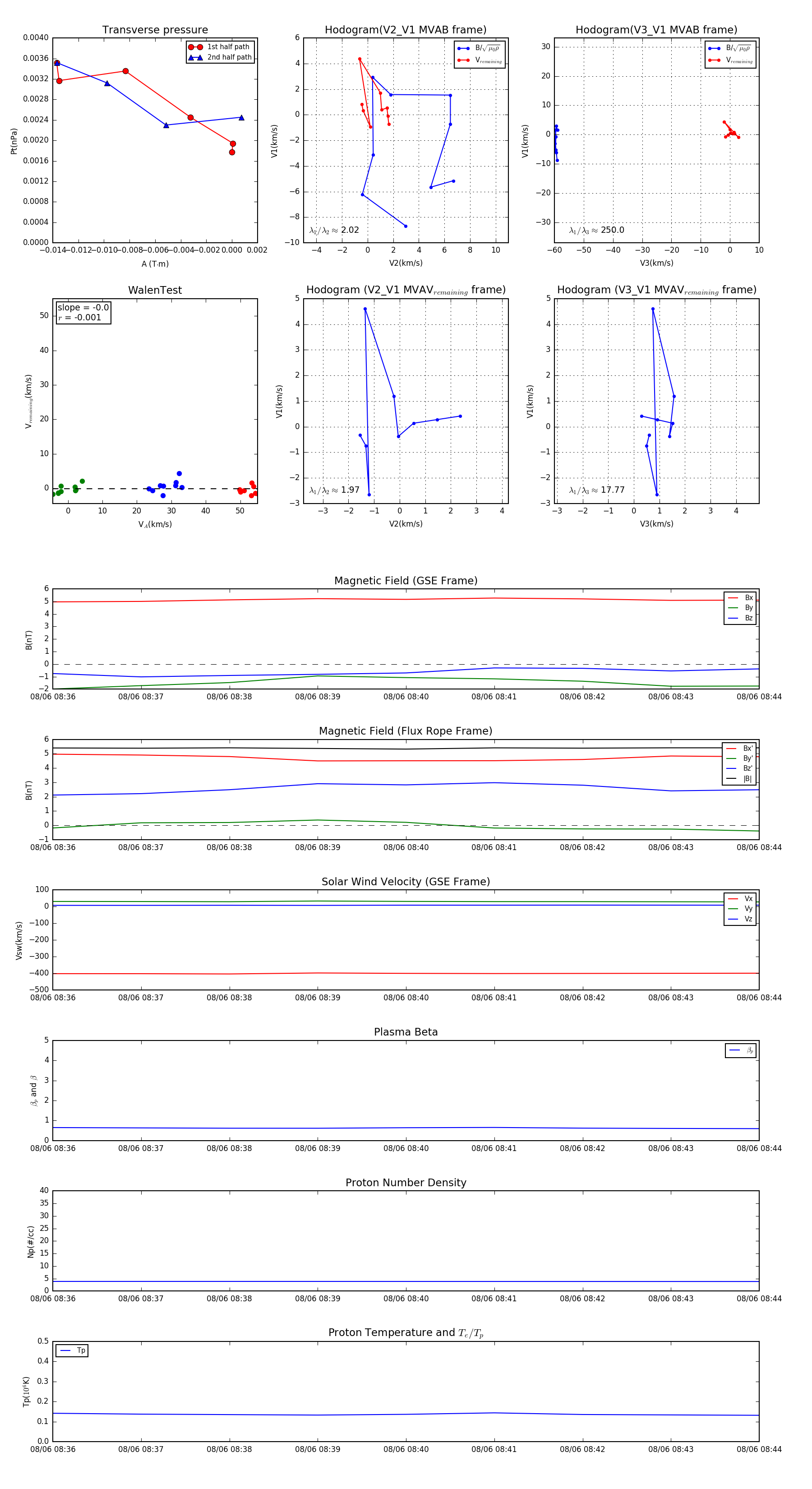Click the λ1/λ2 ≈ 2.02 label
Screen dimensions: 812x1489
click(334, 230)
